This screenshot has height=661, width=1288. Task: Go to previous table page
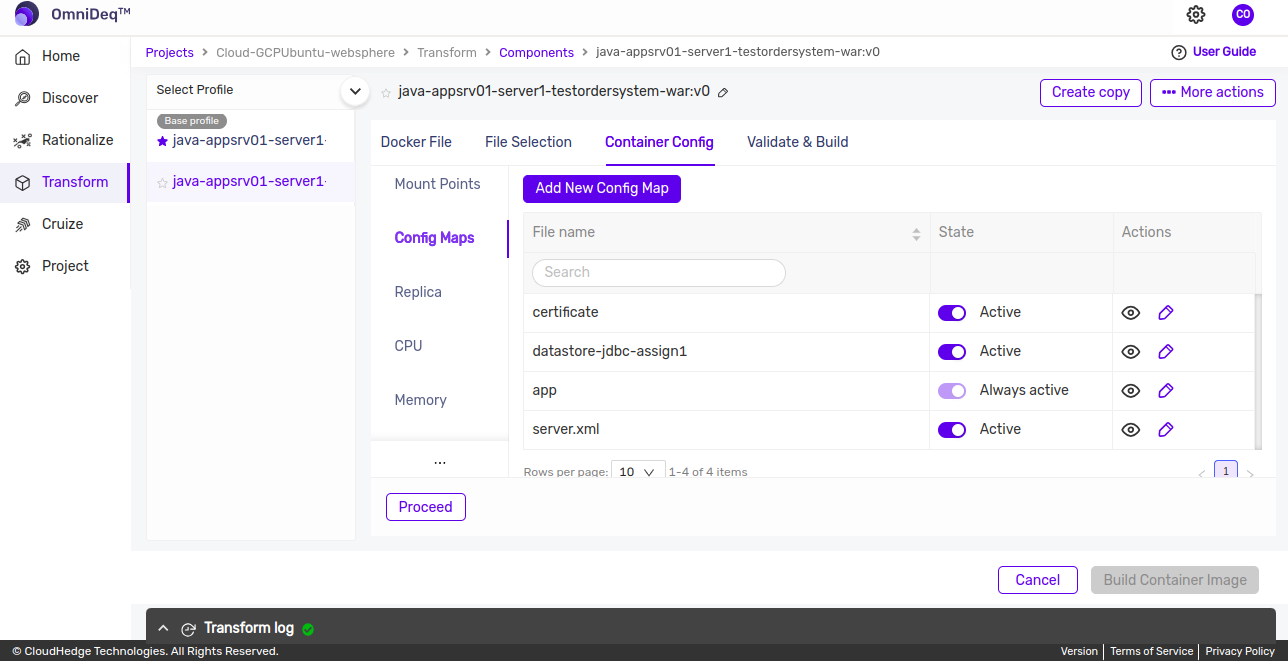[x=1201, y=473]
